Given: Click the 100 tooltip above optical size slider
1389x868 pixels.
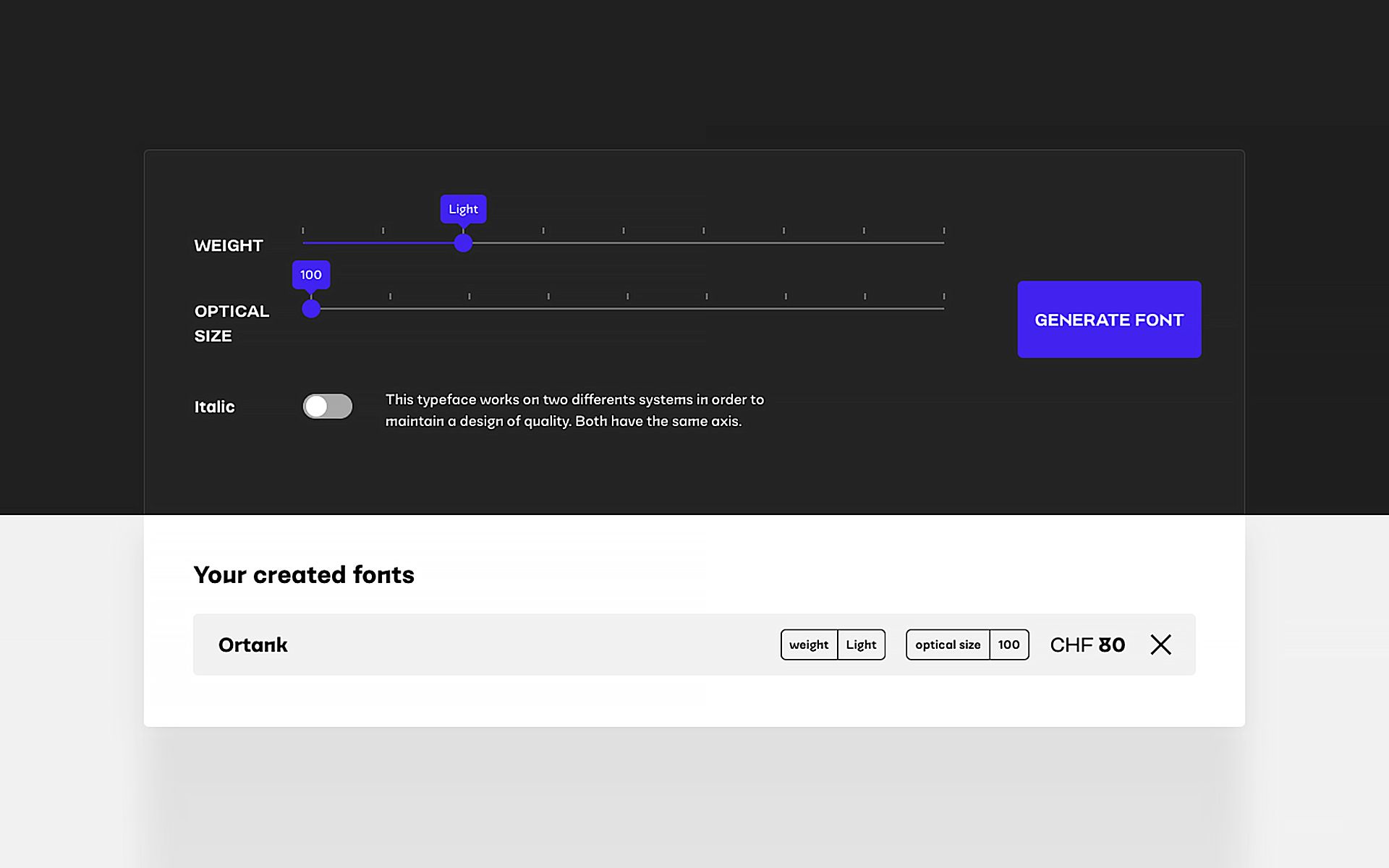Looking at the screenshot, I should coord(311,275).
